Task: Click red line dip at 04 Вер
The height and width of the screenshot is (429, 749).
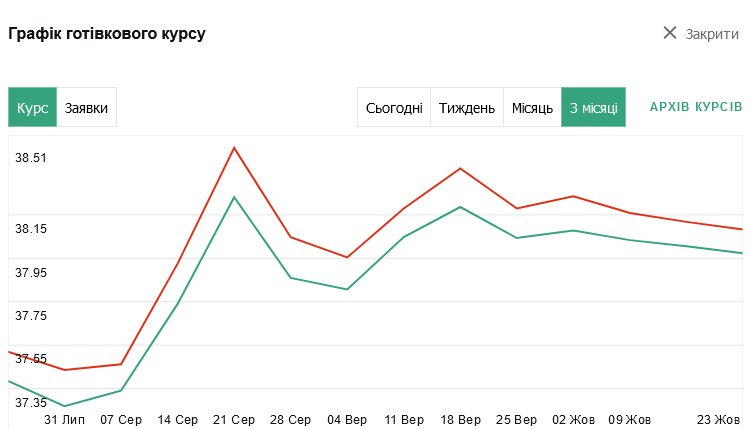Action: click(347, 257)
